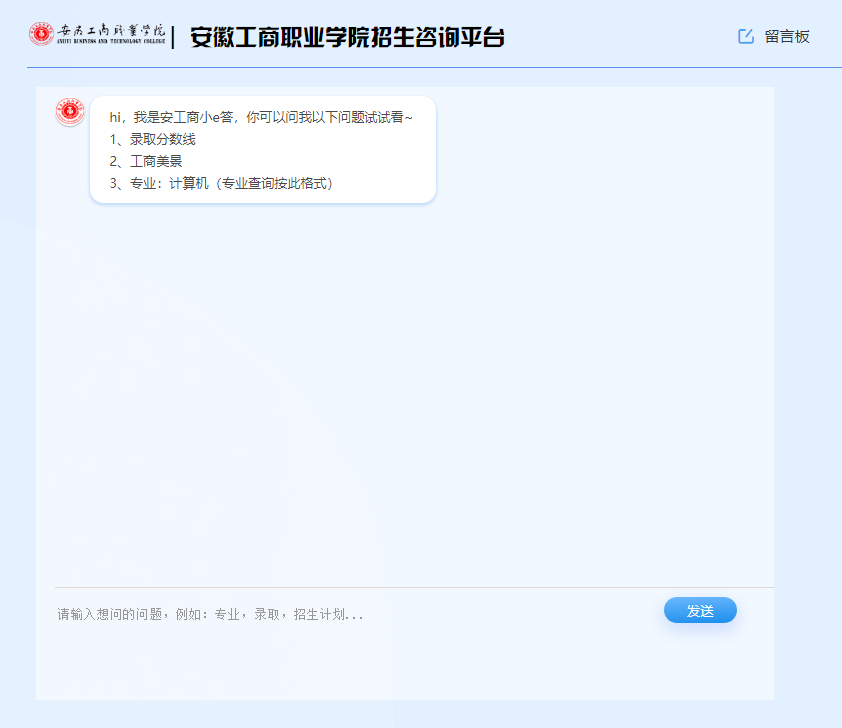Click suggested question '2、工商美景'
Image resolution: width=842 pixels, height=728 pixels.
click(x=146, y=162)
